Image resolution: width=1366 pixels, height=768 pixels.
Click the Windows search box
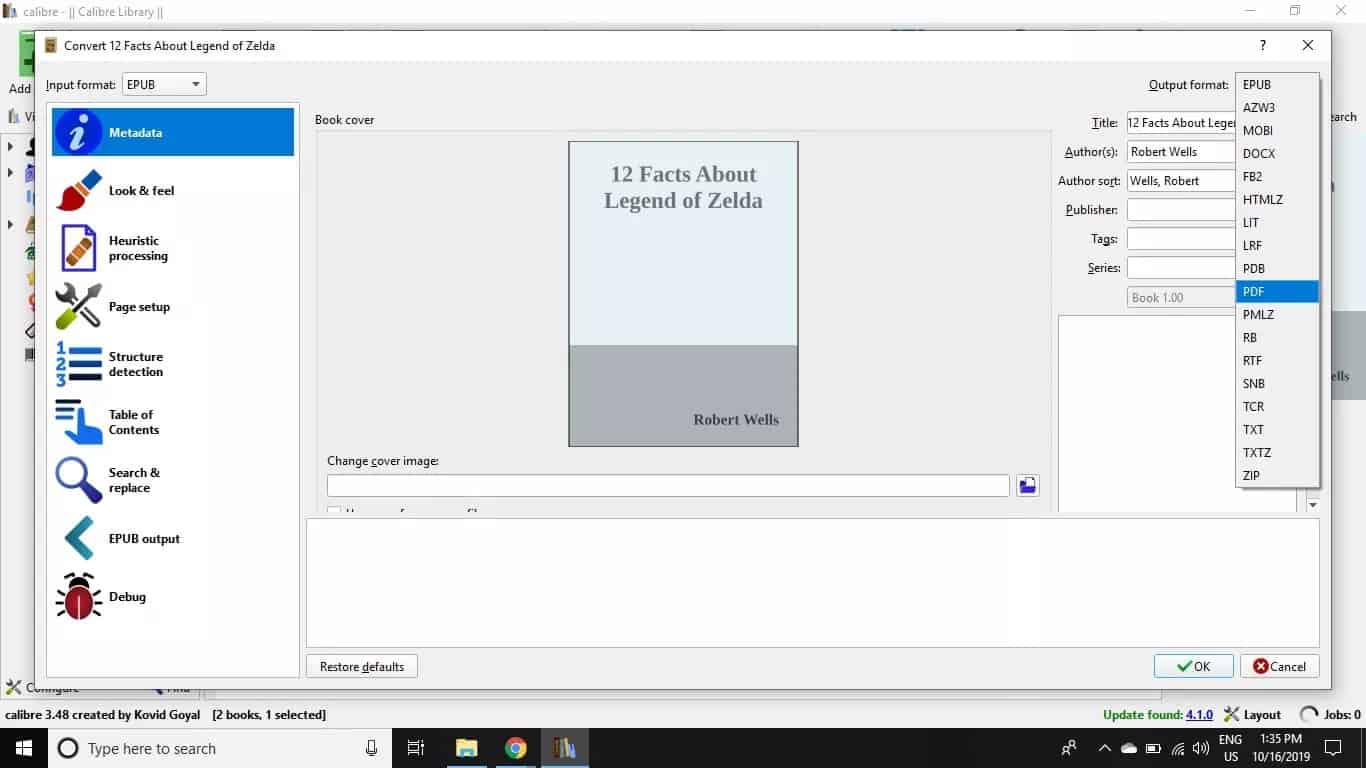219,748
